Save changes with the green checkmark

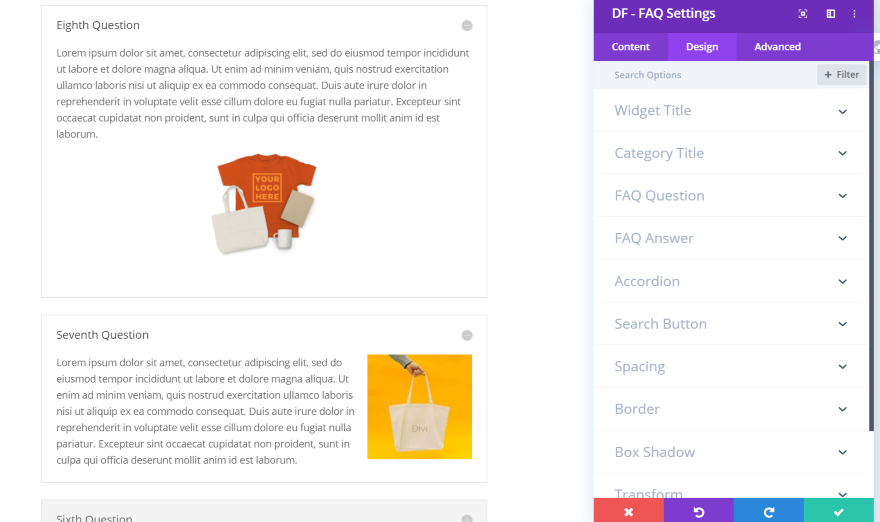tap(838, 511)
